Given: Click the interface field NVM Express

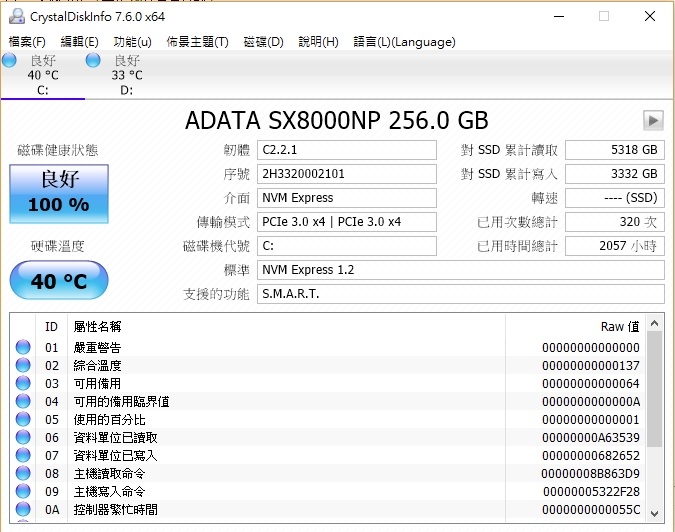Looking at the screenshot, I should (x=347, y=198).
